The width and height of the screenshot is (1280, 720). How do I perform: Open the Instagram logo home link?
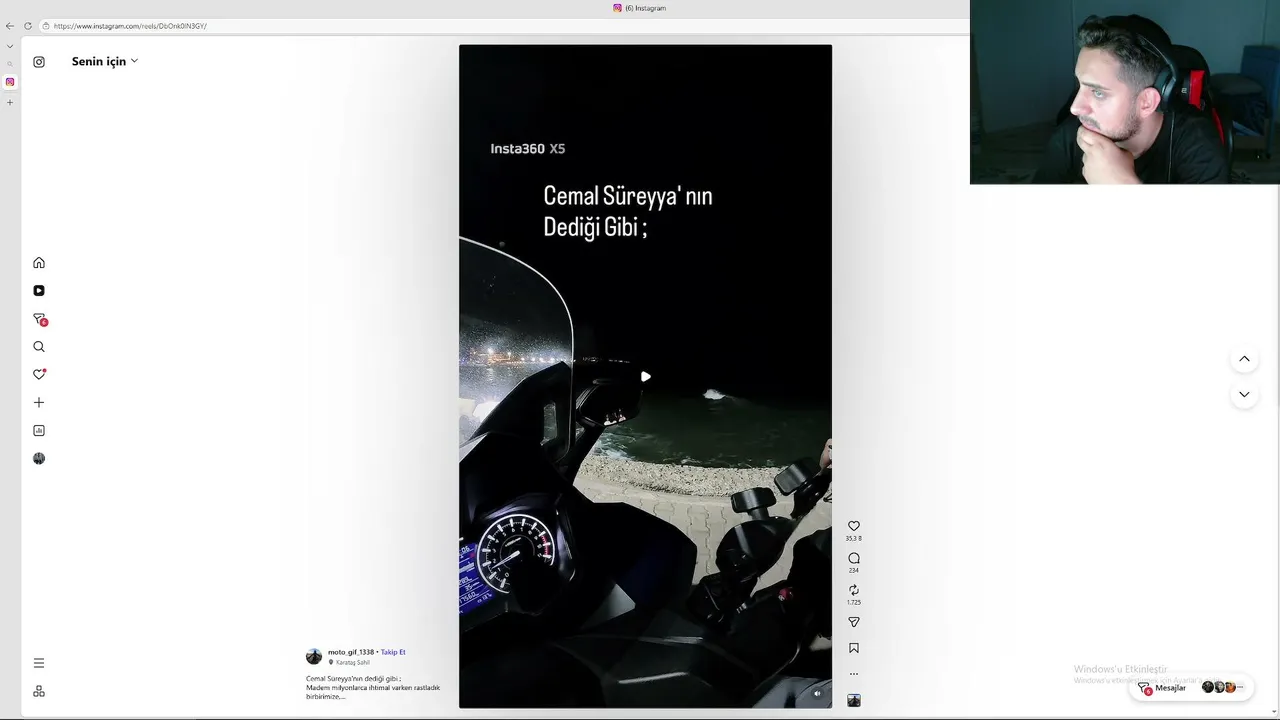coord(39,62)
